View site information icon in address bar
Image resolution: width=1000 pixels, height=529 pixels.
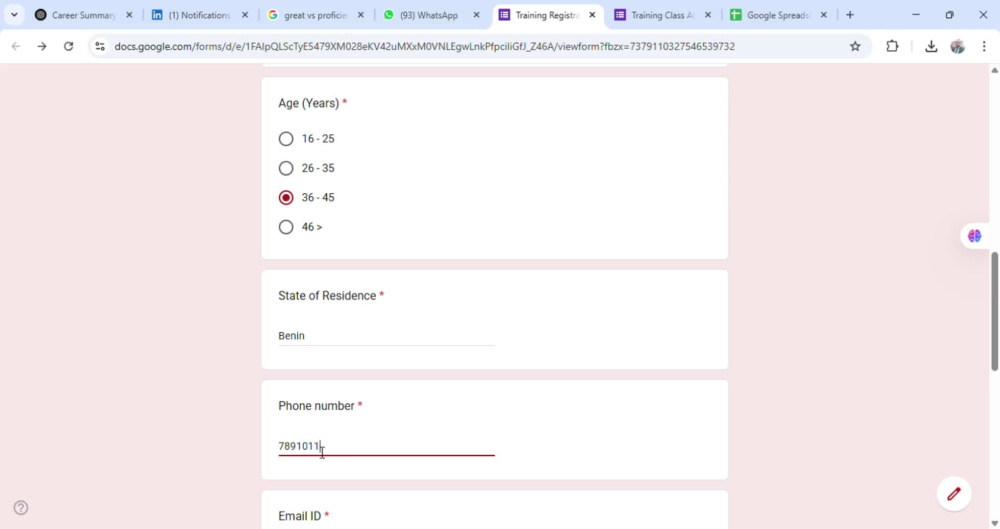pos(100,46)
